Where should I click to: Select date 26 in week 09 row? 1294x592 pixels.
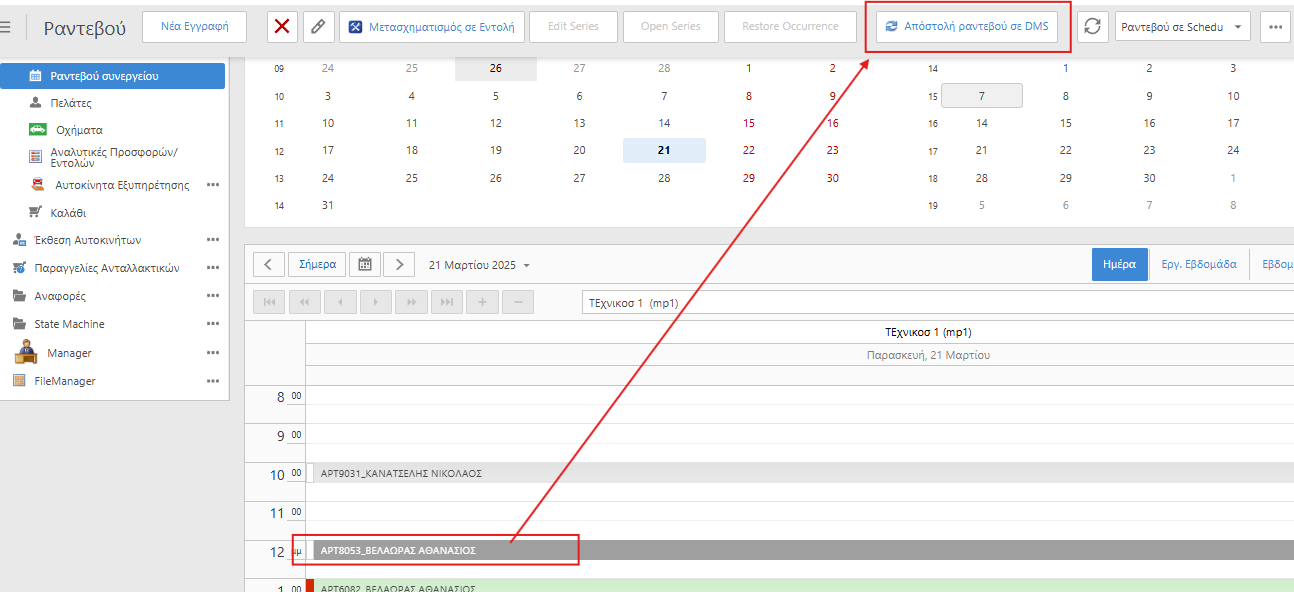[x=496, y=69]
